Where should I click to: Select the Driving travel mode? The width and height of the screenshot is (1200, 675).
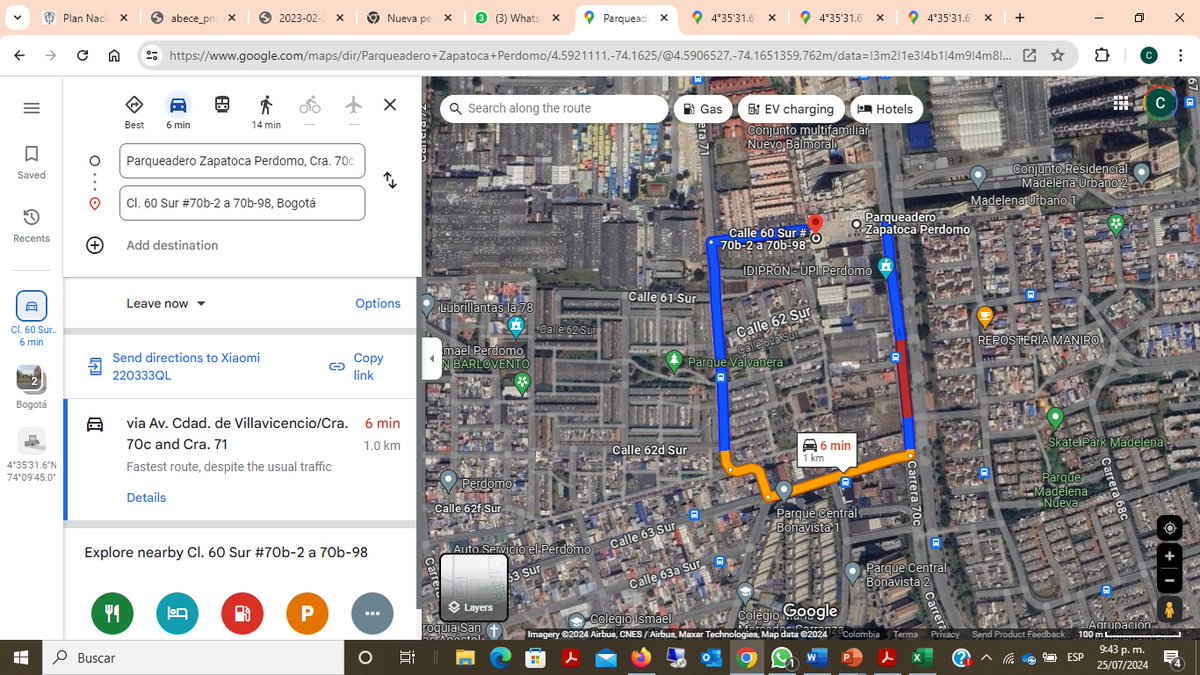pos(178,104)
